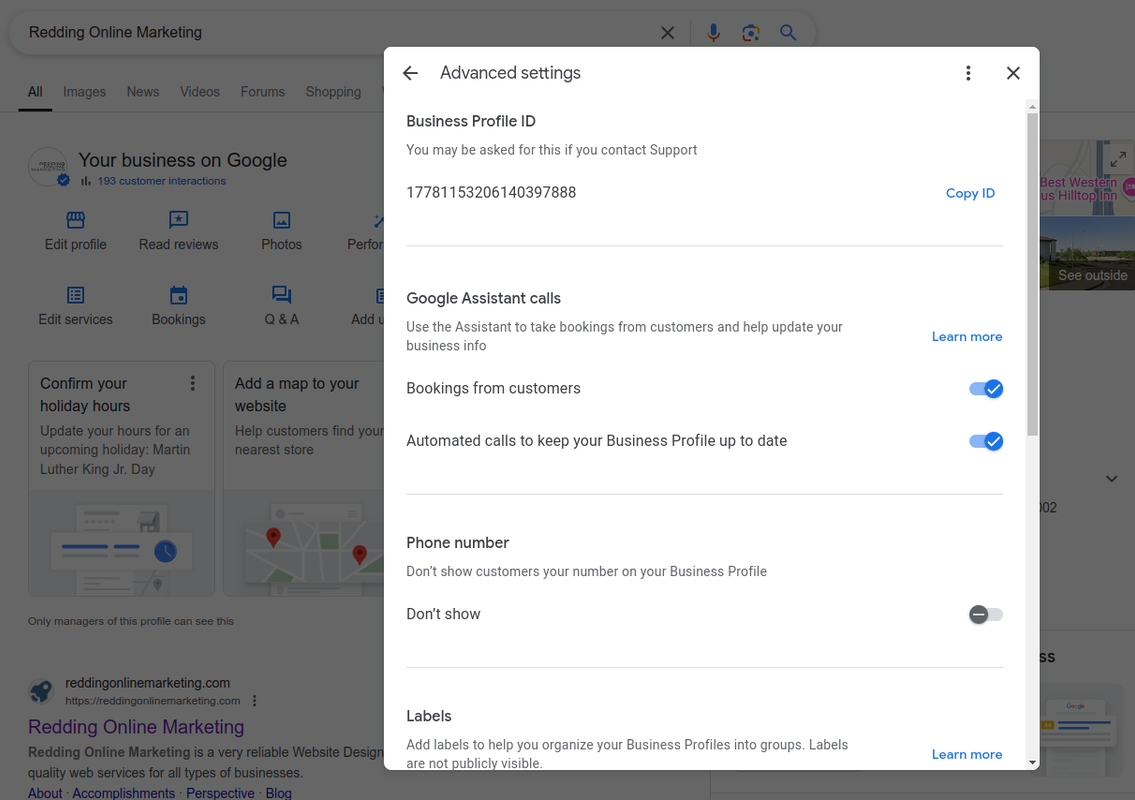Open Learn more for Labels

point(966,754)
